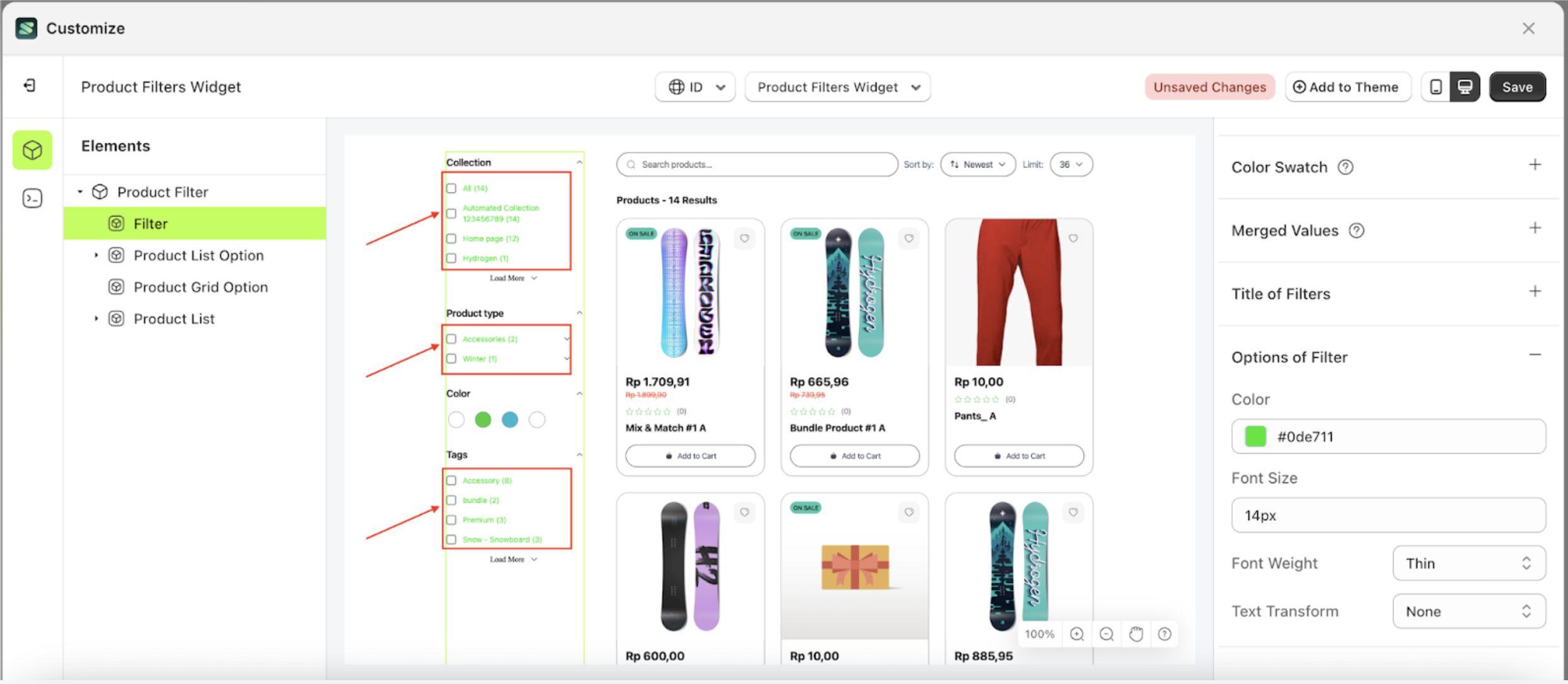Check the Home page collection checkbox
Viewport: 1568px width, 684px height.
[451, 239]
